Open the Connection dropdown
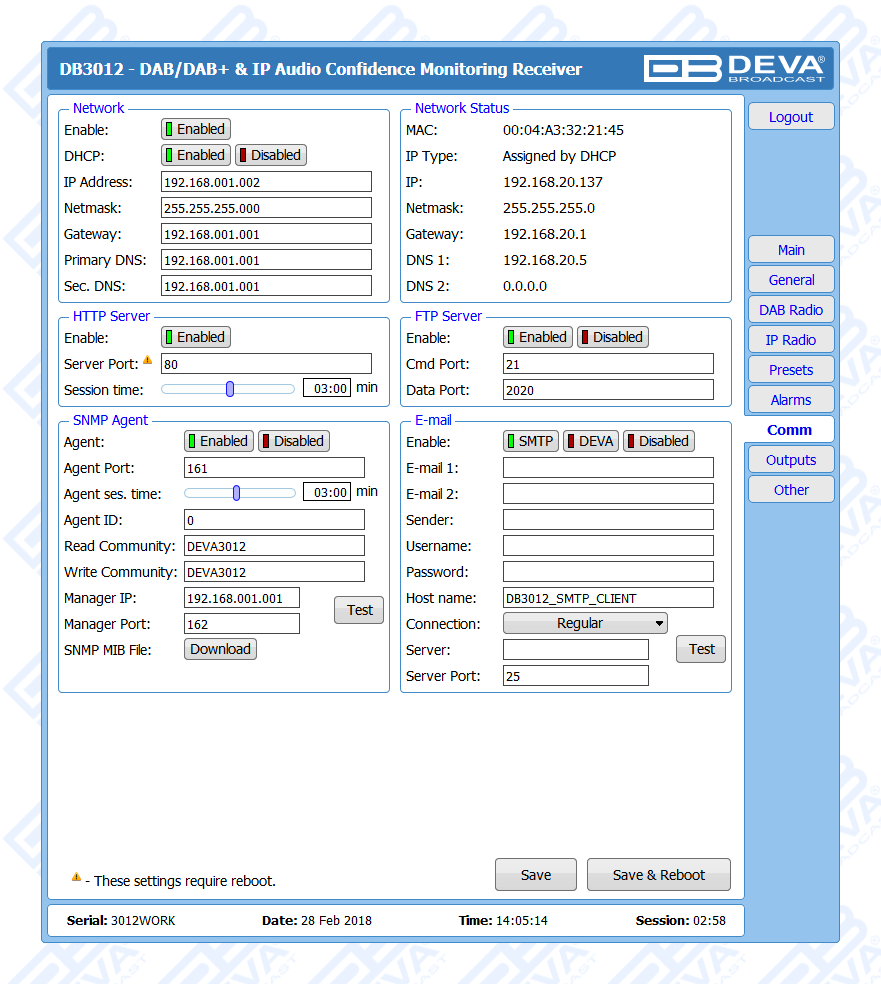The width and height of the screenshot is (881, 984). point(585,623)
